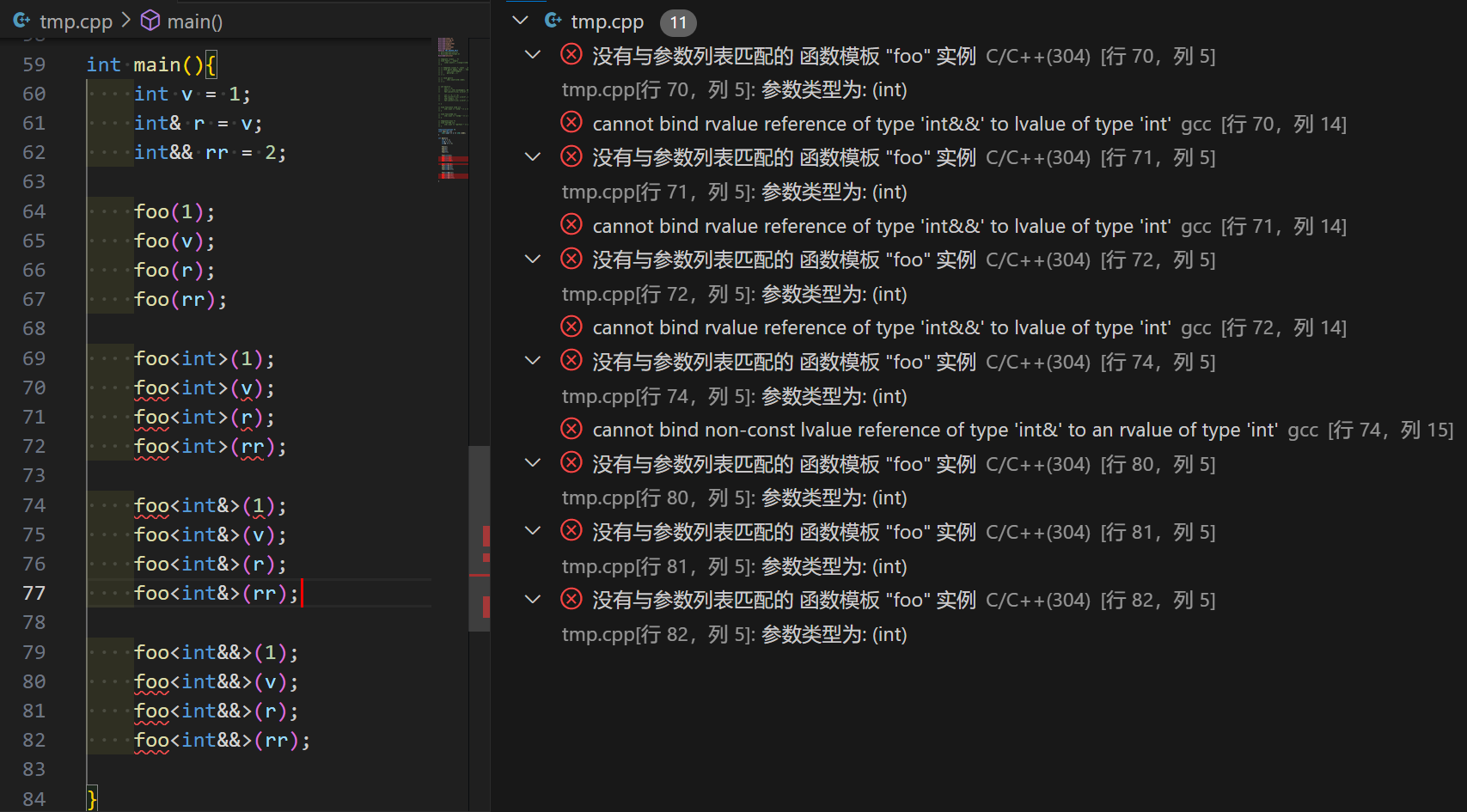Click error icon of C/C++(304) row 81 entry
The height and width of the screenshot is (812, 1467).
[x=572, y=531]
